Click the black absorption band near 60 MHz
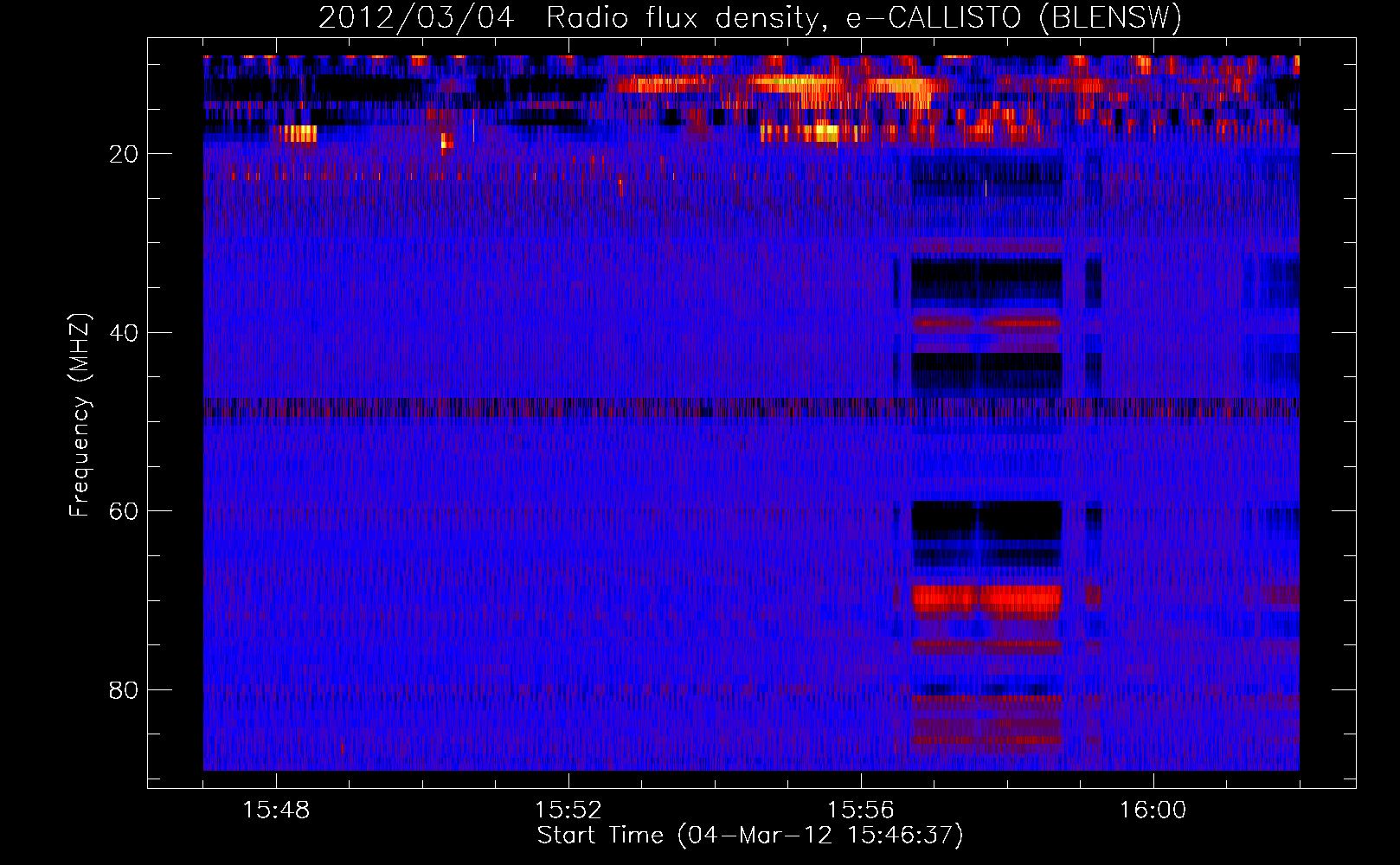Screen dimensions: 1400x865 coord(986,520)
